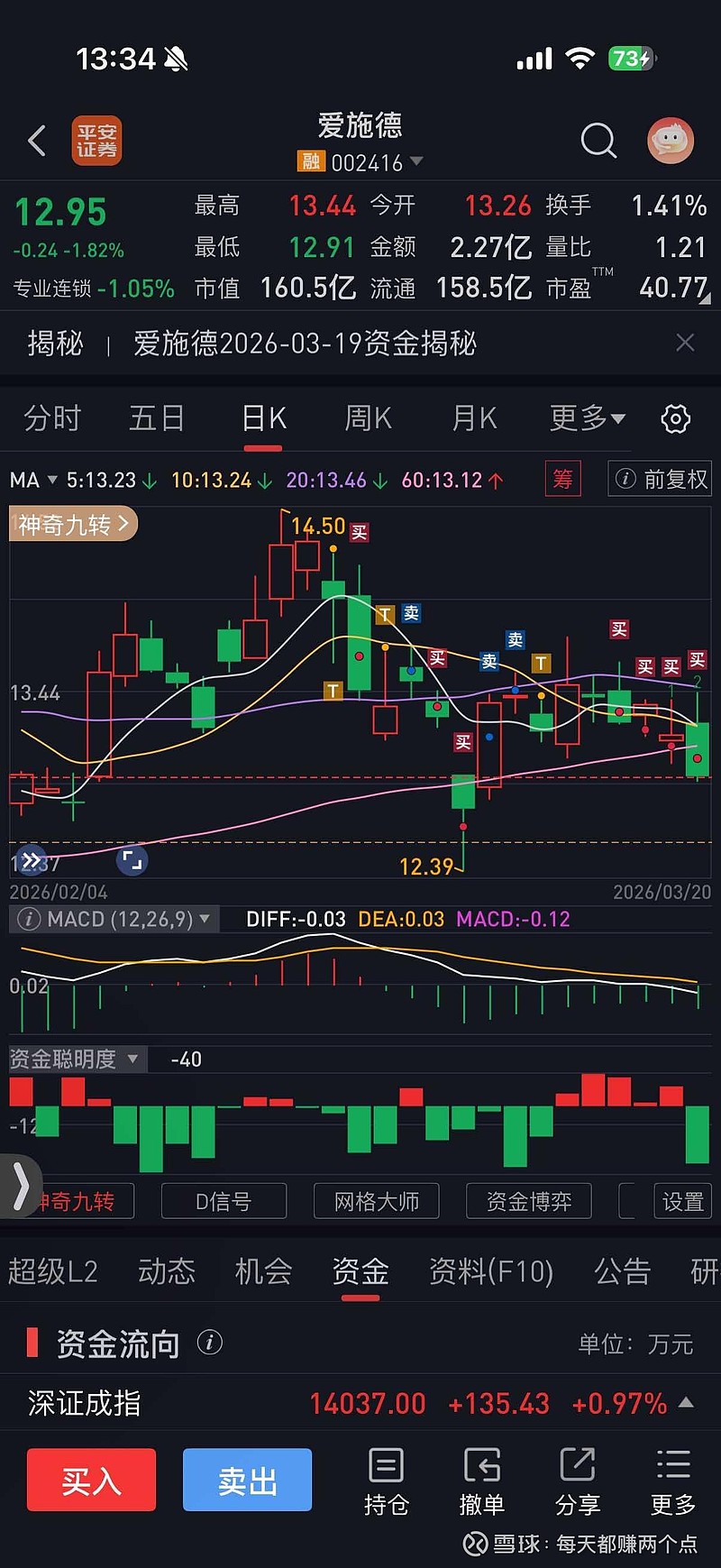Viewport: 721px width, 1568px height.
Task: Tap the 12.39 low price label
Action: 426,867
